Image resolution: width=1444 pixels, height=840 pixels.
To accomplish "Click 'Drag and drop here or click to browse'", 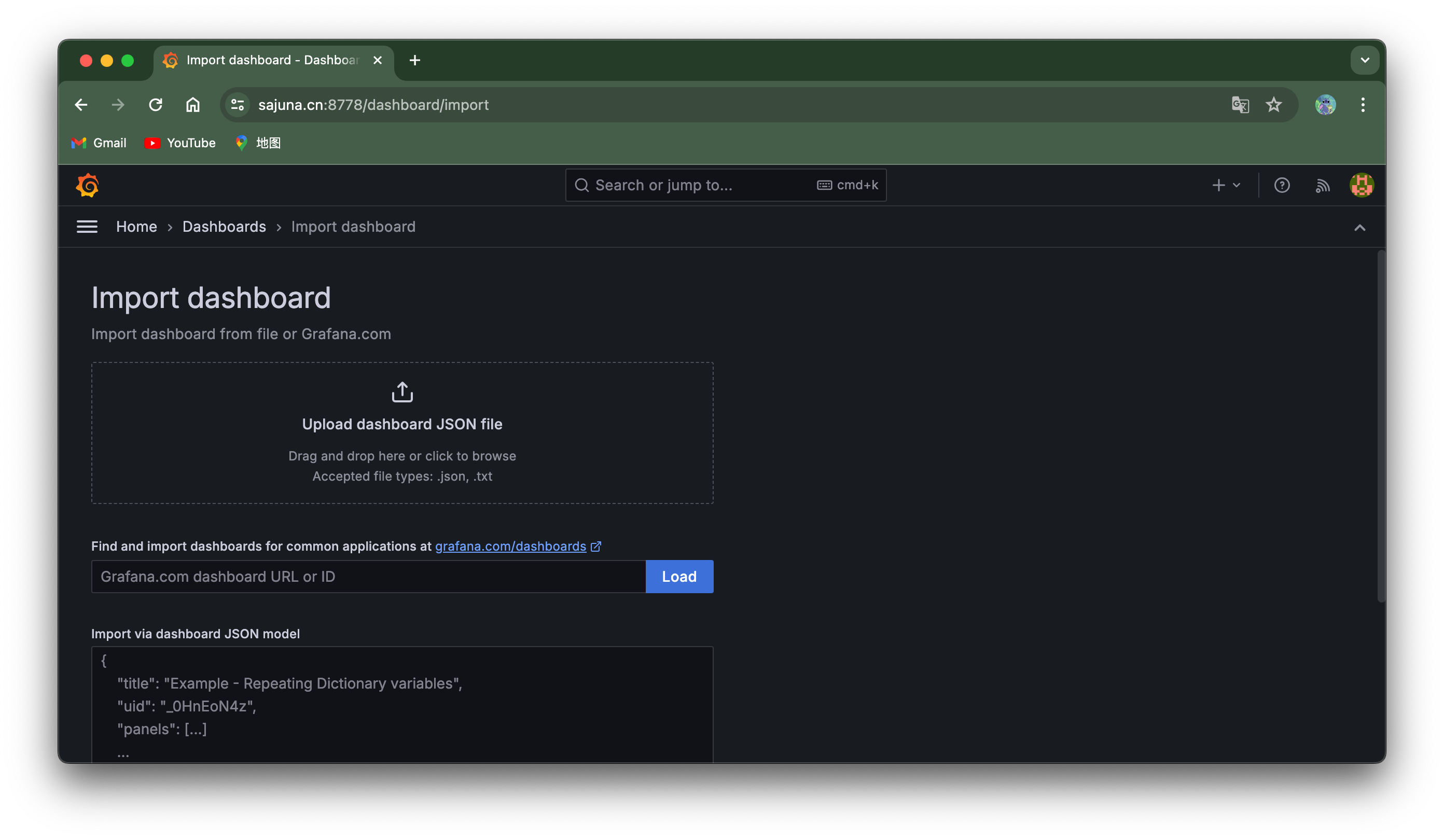I will [402, 456].
